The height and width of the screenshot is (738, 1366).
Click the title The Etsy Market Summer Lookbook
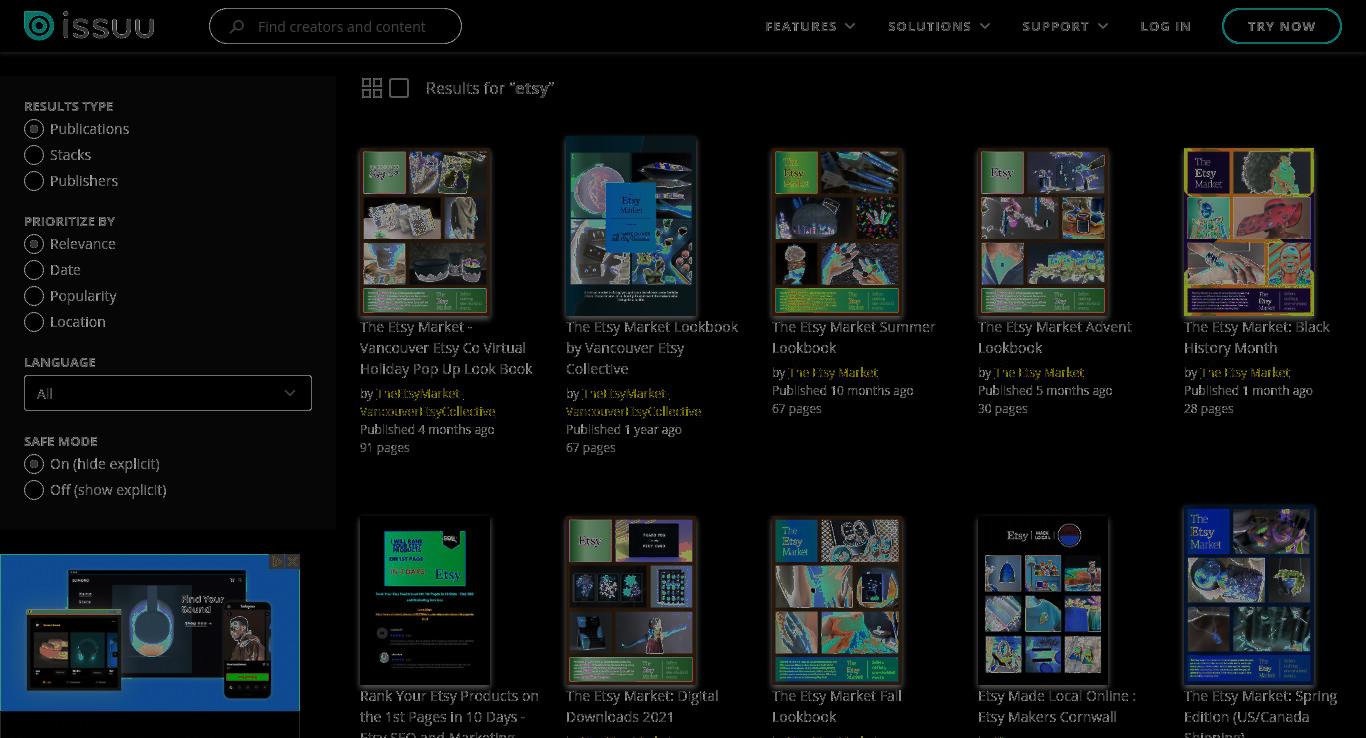(854, 337)
